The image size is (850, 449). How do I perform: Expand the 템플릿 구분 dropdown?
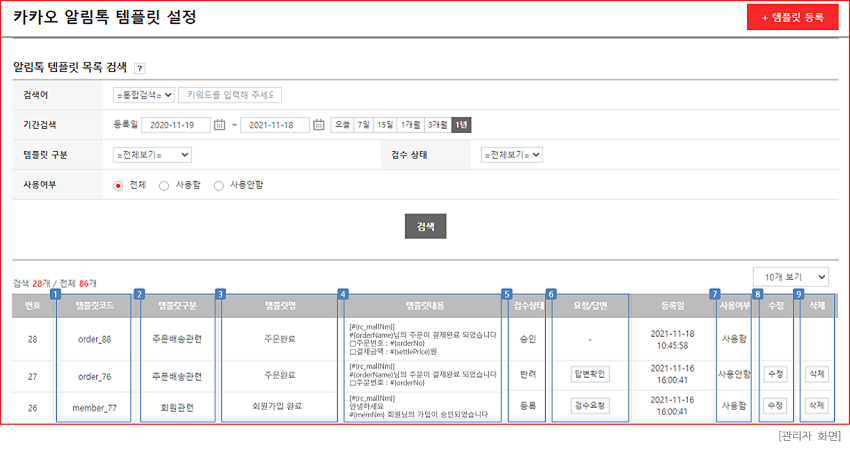click(152, 155)
